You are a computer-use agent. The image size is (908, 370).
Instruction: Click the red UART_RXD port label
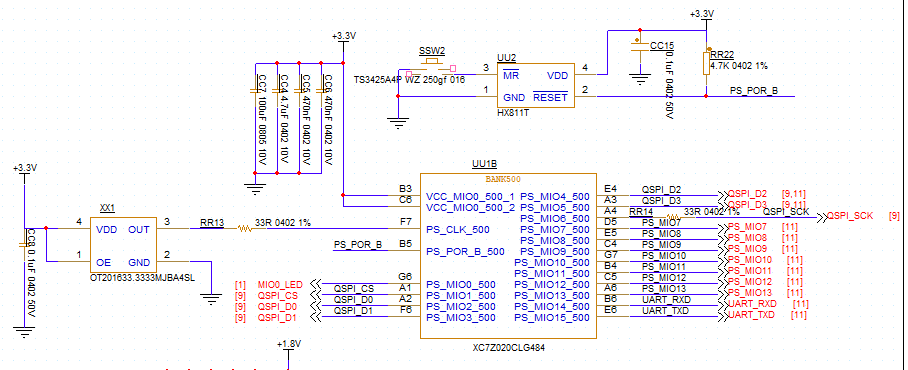[752, 304]
